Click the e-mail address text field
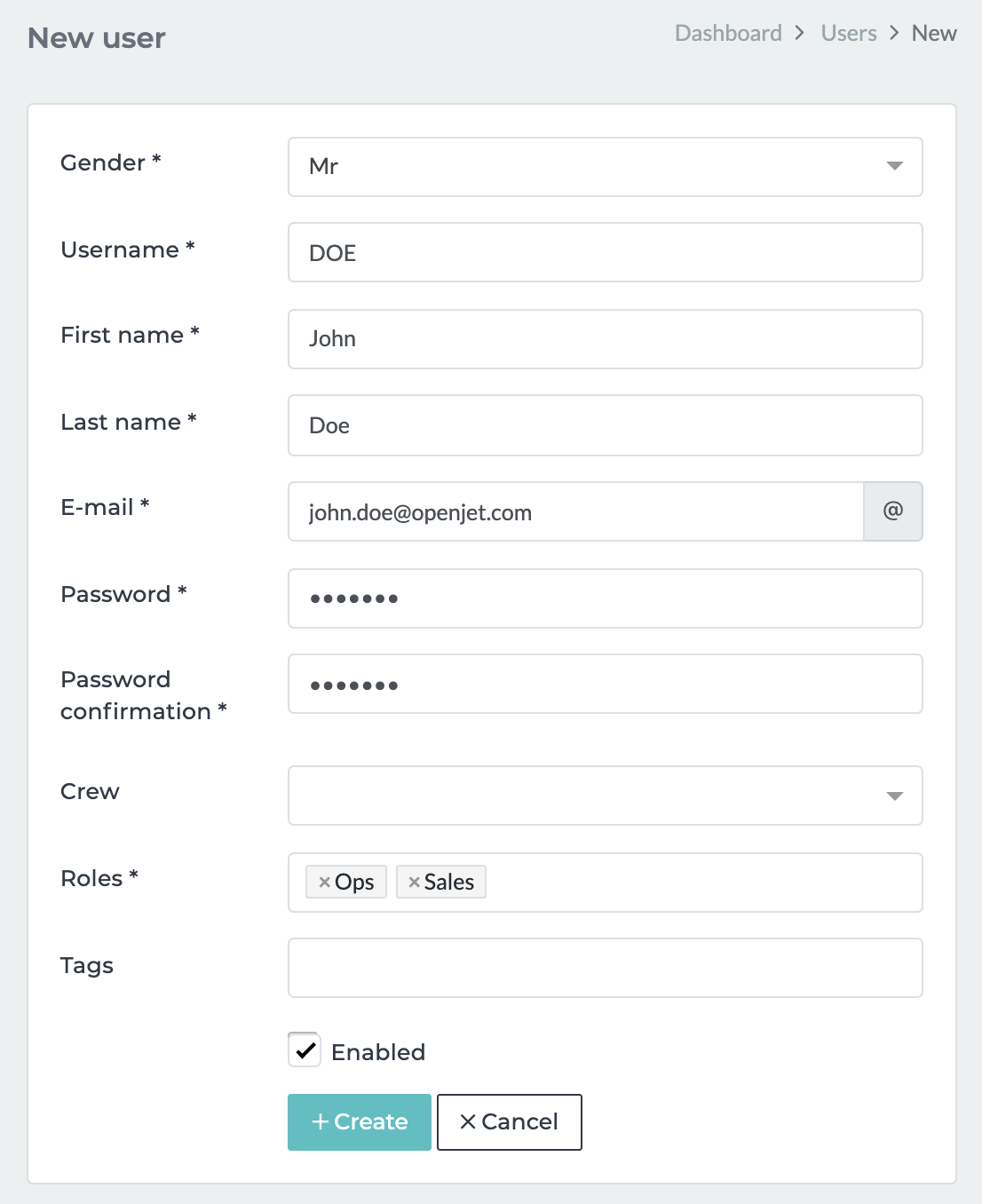 [575, 512]
